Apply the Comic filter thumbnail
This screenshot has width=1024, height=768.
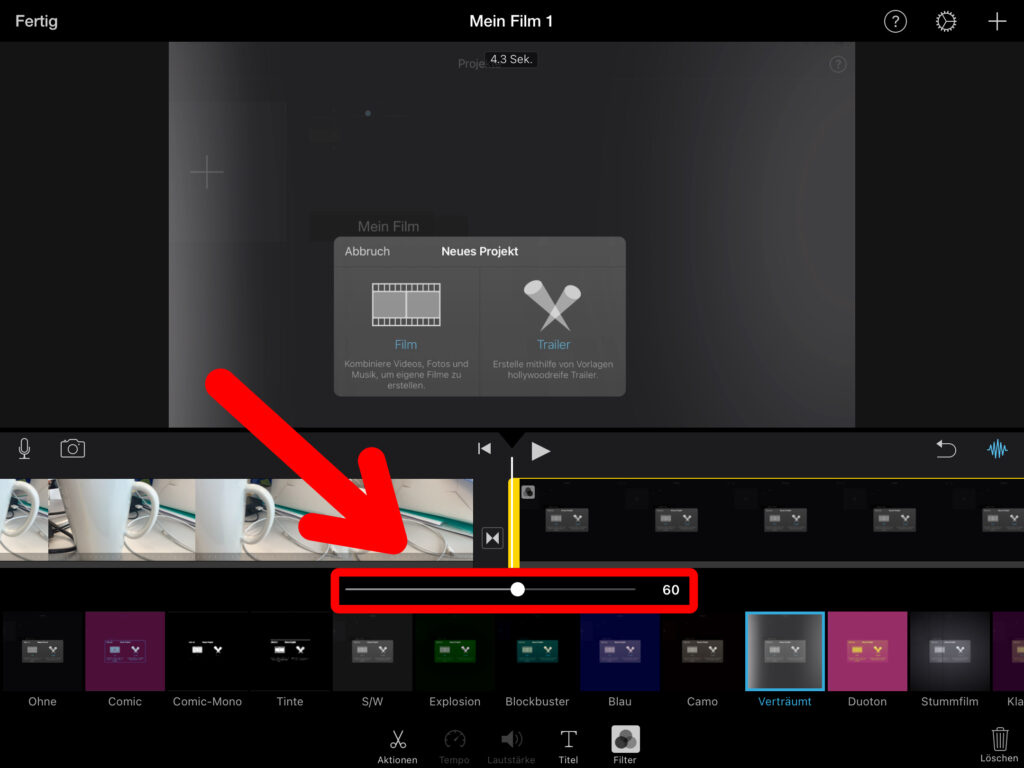coord(125,651)
